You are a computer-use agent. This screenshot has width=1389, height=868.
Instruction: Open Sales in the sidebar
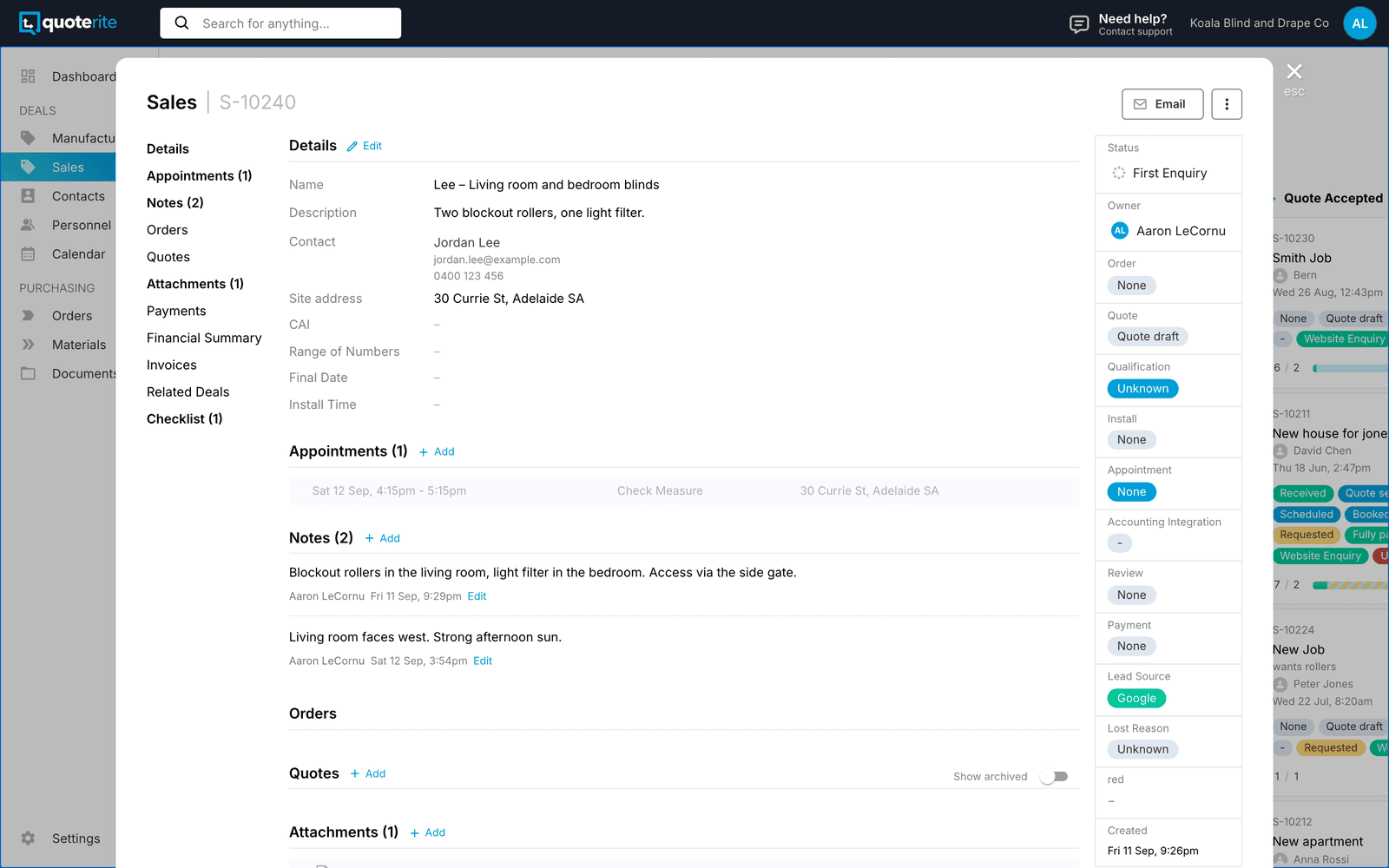tap(58, 168)
